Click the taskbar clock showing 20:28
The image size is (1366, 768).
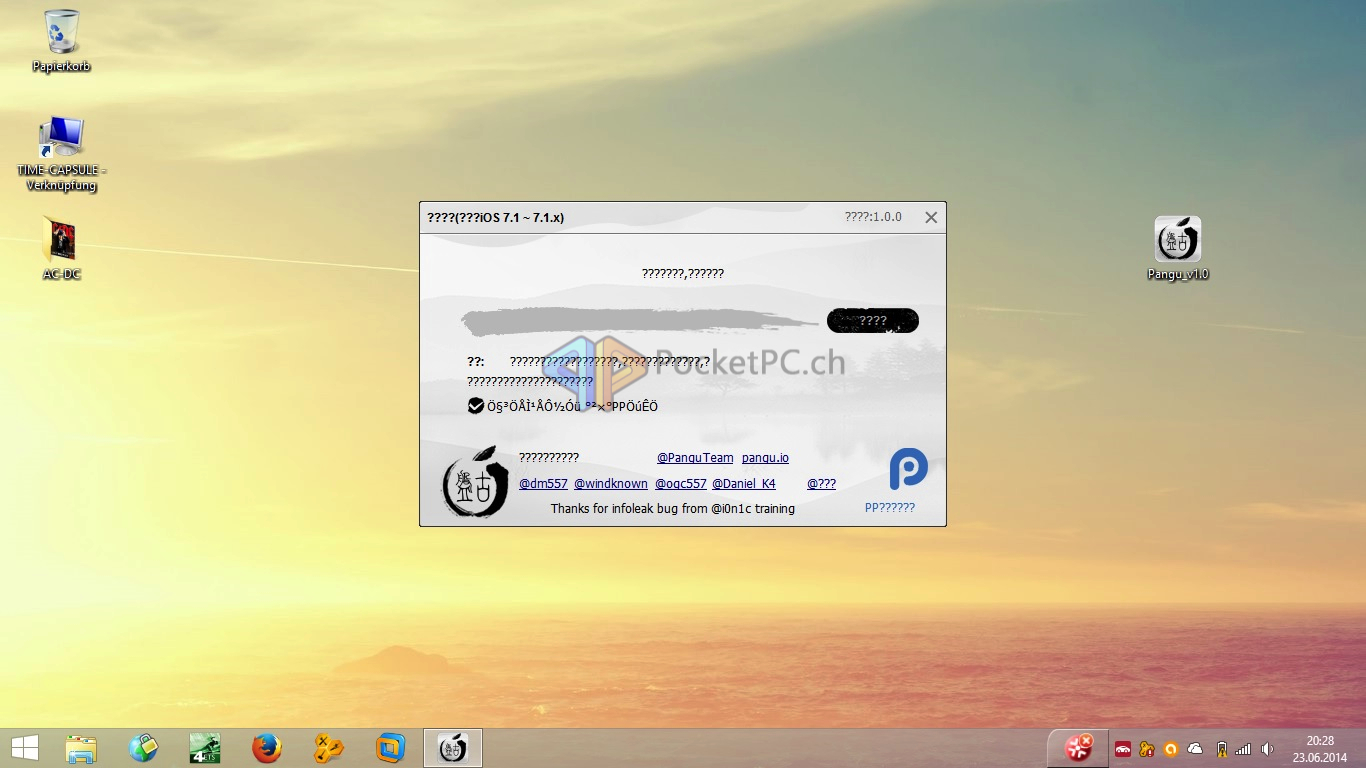click(1320, 749)
